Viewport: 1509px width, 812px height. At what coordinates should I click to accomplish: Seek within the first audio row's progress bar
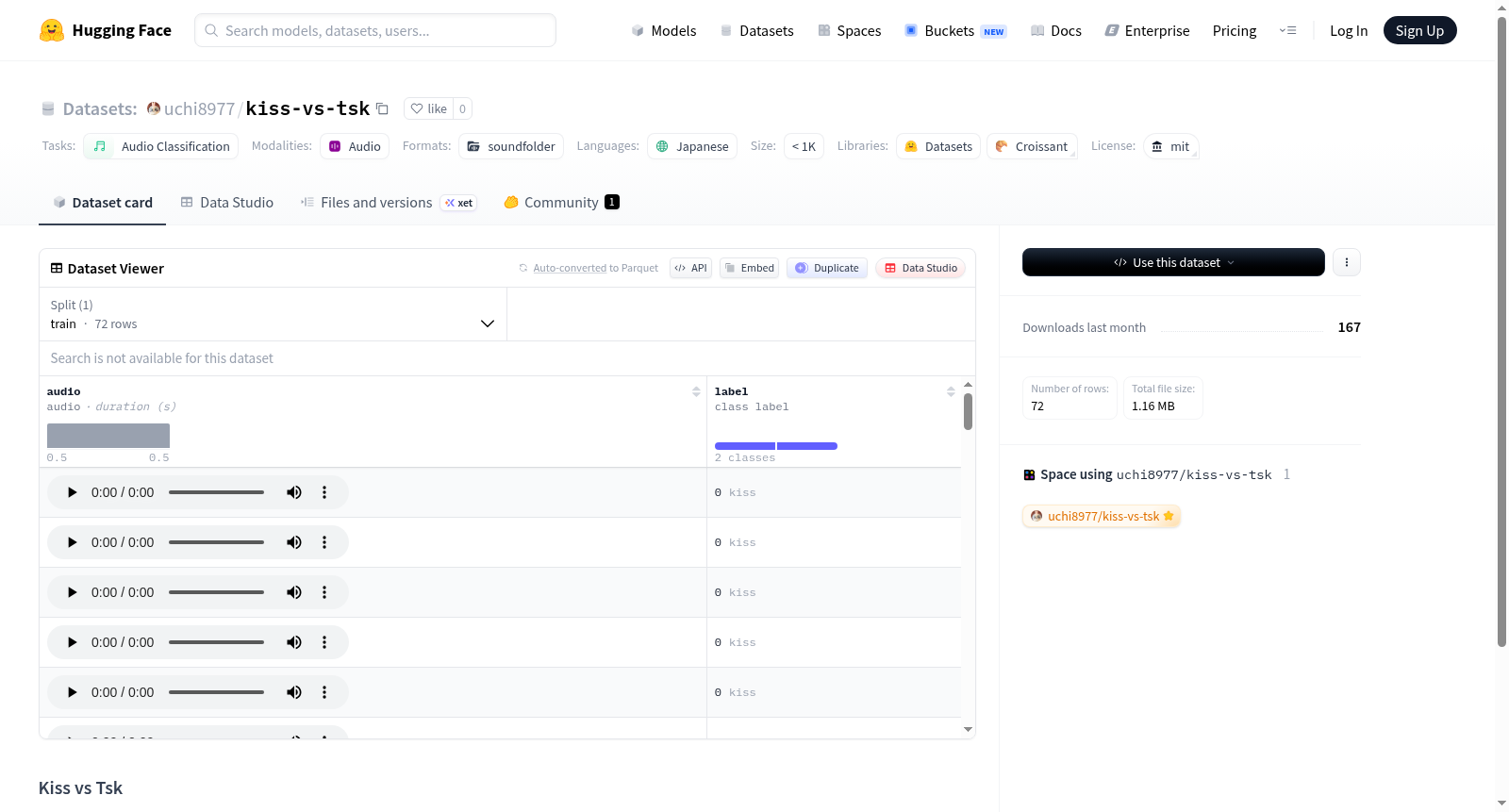point(216,492)
